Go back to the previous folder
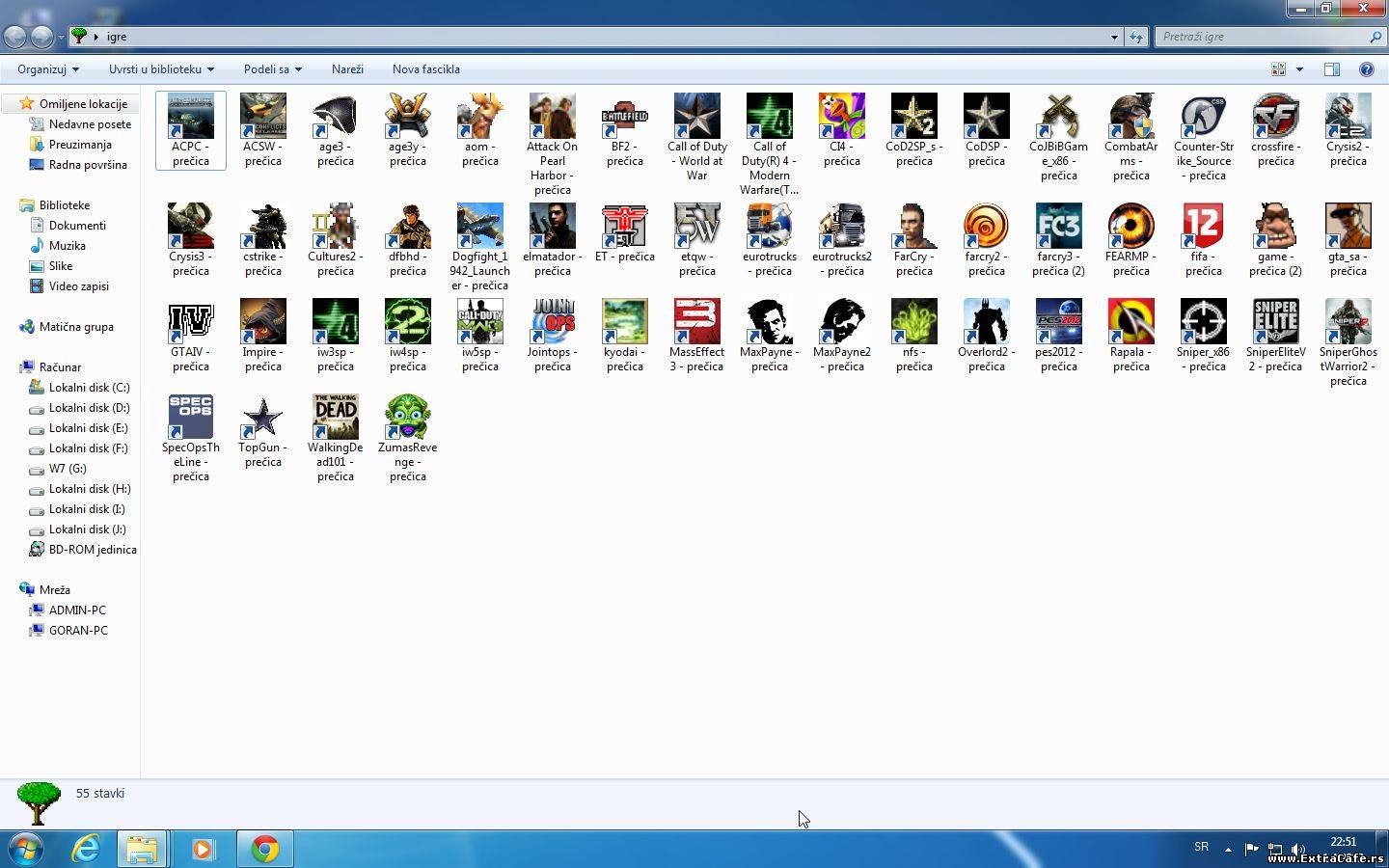Viewport: 1389px width, 868px height. tap(15, 37)
